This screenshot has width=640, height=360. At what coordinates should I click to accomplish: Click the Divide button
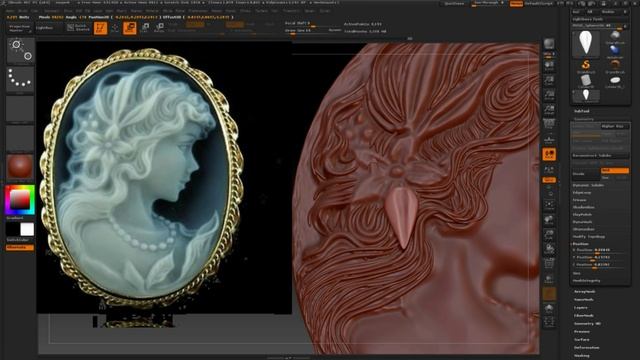(585, 173)
